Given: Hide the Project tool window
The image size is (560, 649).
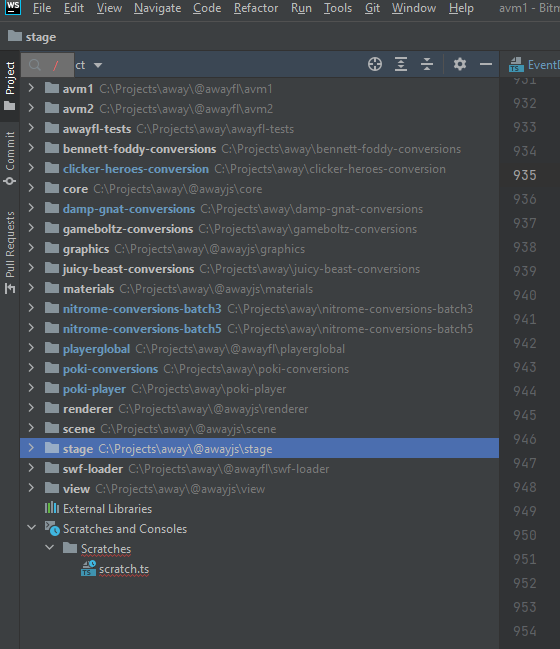Looking at the screenshot, I should coord(486,65).
